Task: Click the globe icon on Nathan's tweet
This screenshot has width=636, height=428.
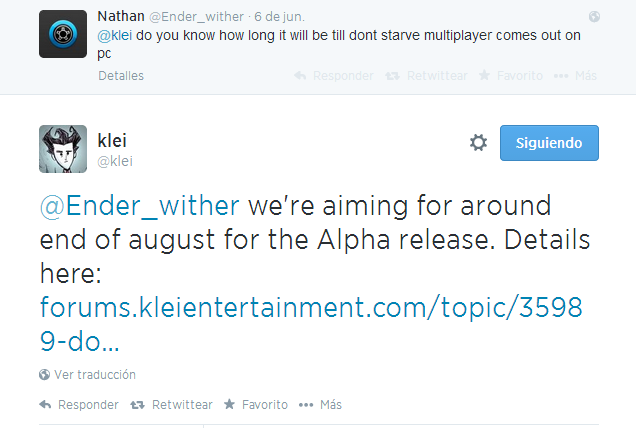Action: point(594,17)
